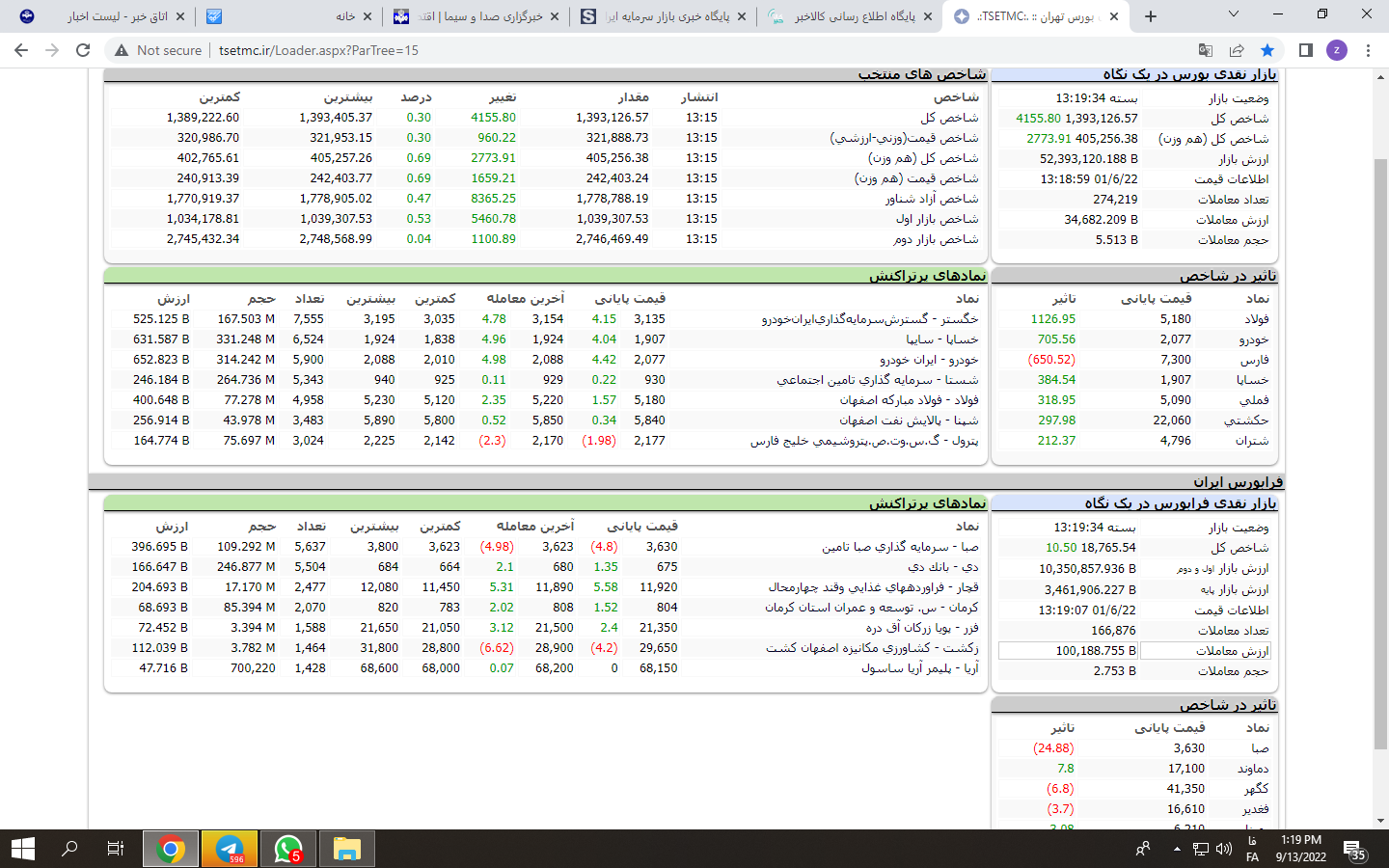
Task: Open symbol شپنا - پالایش نفت اصفهان
Action: [909, 420]
